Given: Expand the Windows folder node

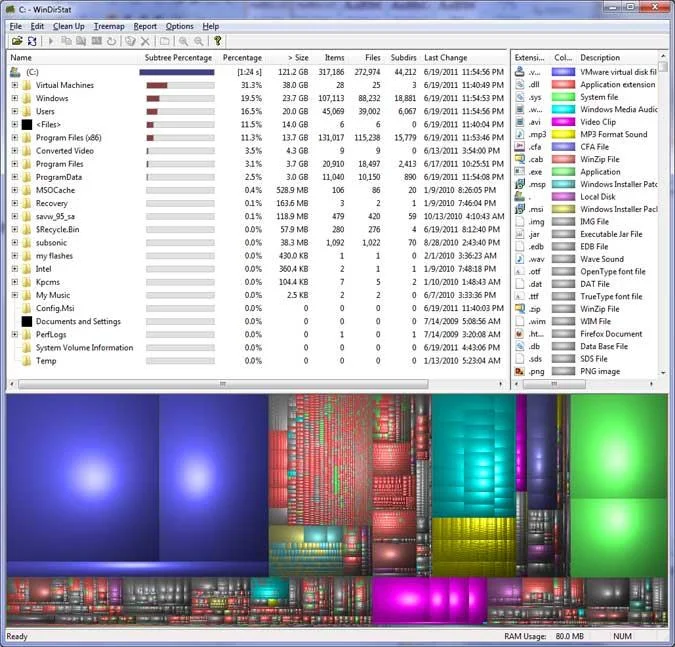Looking at the screenshot, I should point(15,98).
